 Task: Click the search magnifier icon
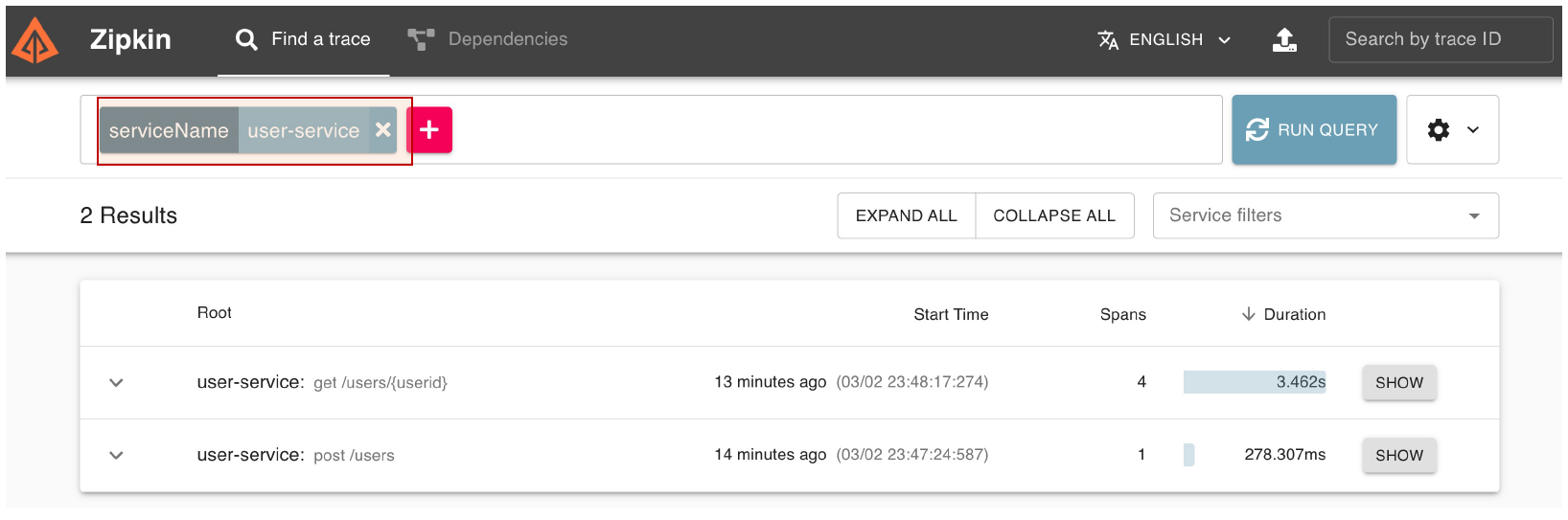click(246, 39)
